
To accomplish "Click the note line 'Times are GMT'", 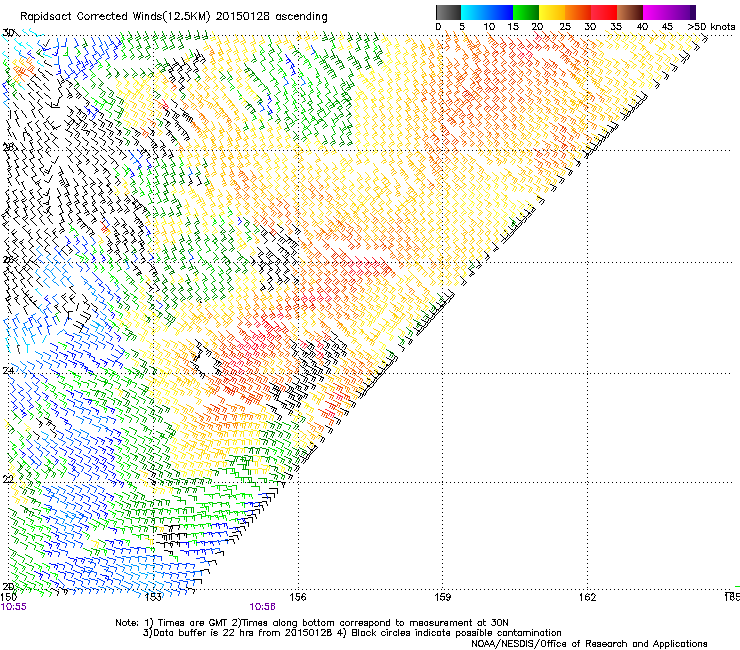I will [x=195, y=623].
